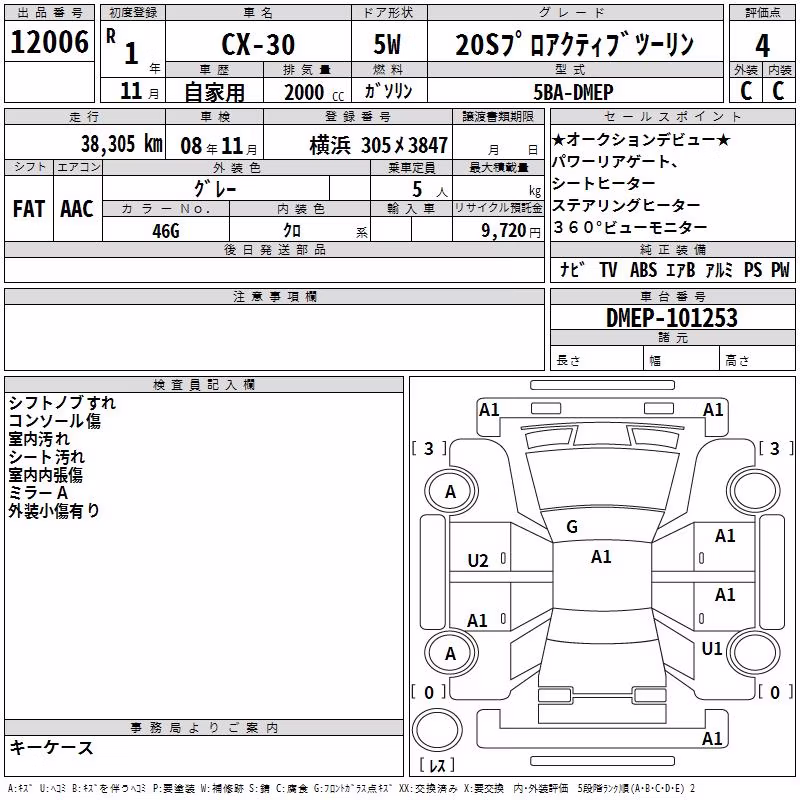
Task: Click the レス spare tire label
Action: (437, 764)
